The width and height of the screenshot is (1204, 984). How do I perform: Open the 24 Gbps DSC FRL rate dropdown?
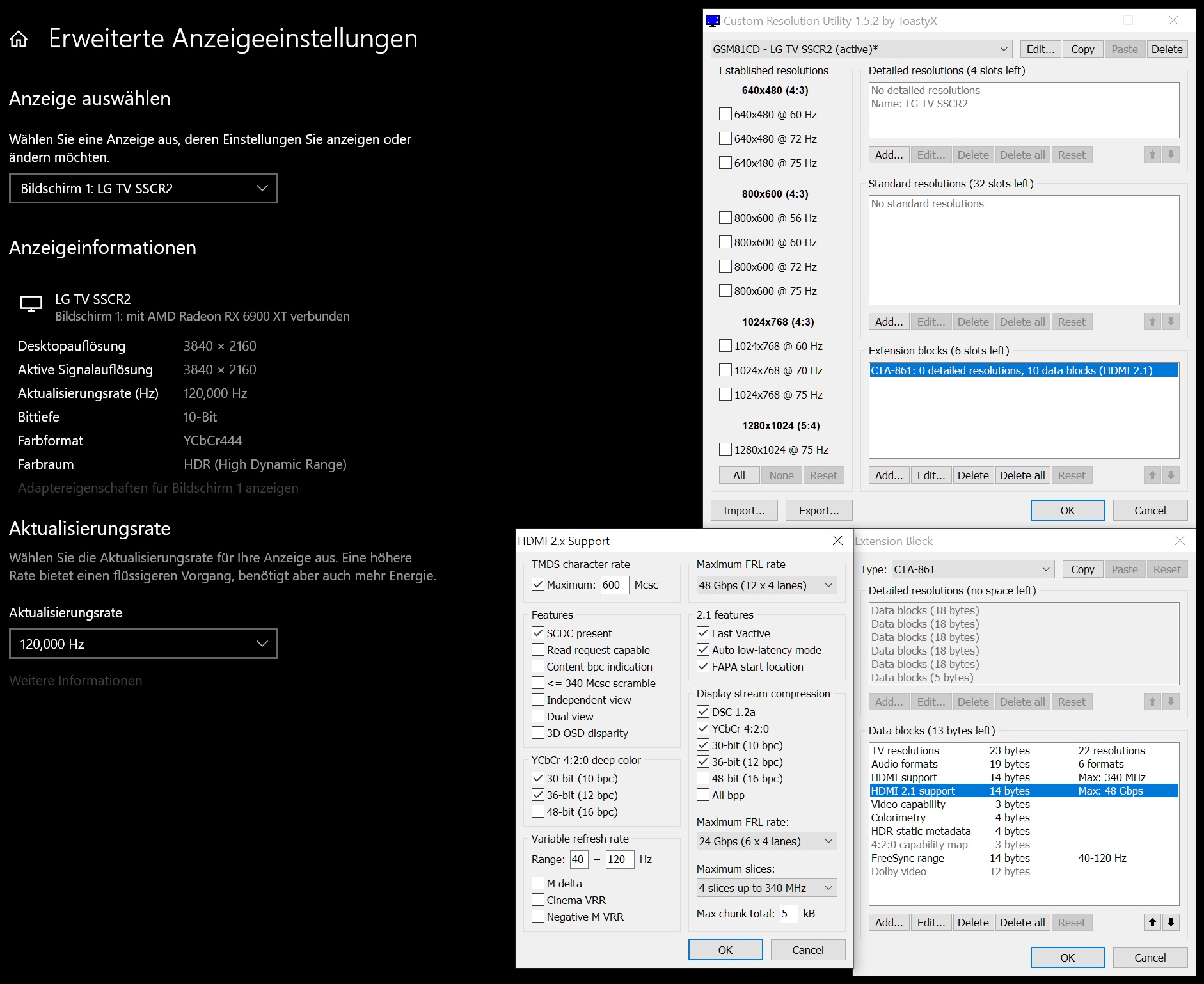click(x=766, y=841)
